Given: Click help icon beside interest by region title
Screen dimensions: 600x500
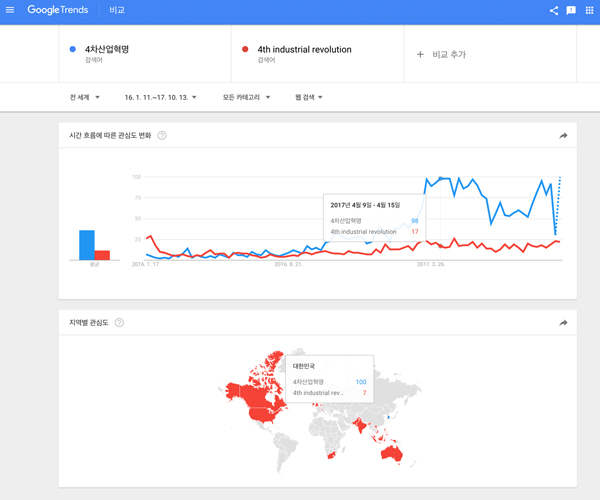Looking at the screenshot, I should click(x=119, y=322).
